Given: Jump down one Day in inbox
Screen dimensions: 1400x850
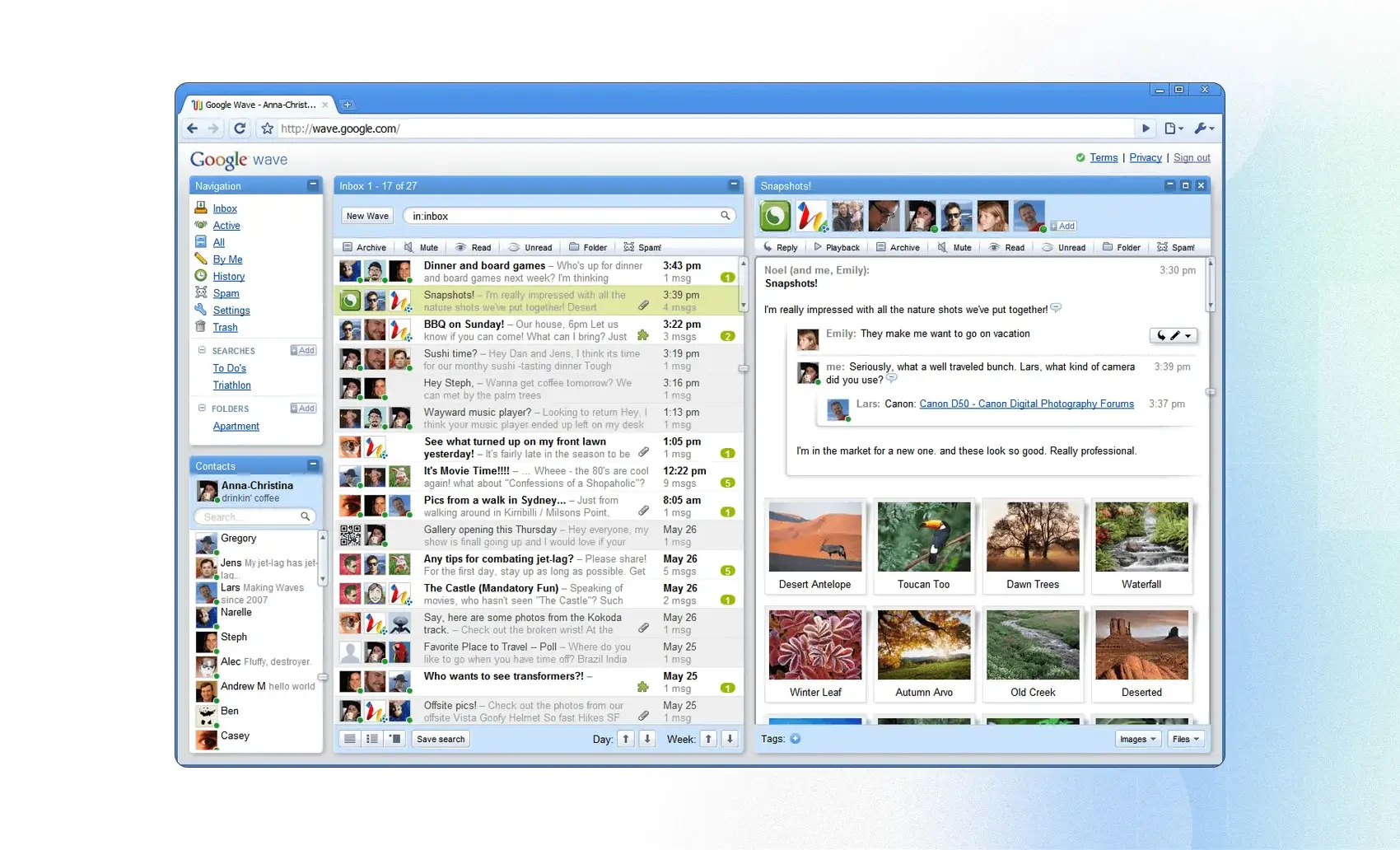Looking at the screenshot, I should click(x=647, y=739).
